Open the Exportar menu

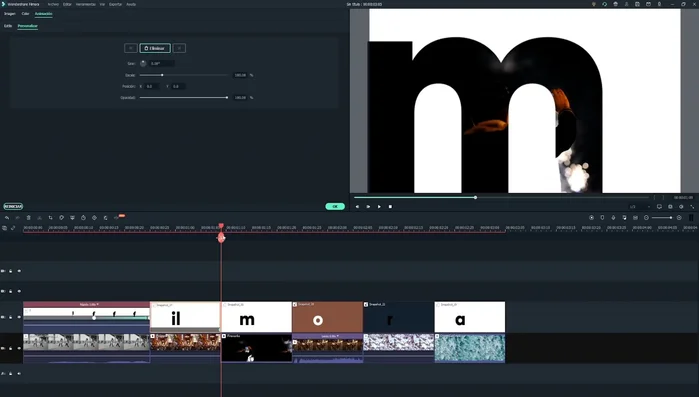[115, 4]
